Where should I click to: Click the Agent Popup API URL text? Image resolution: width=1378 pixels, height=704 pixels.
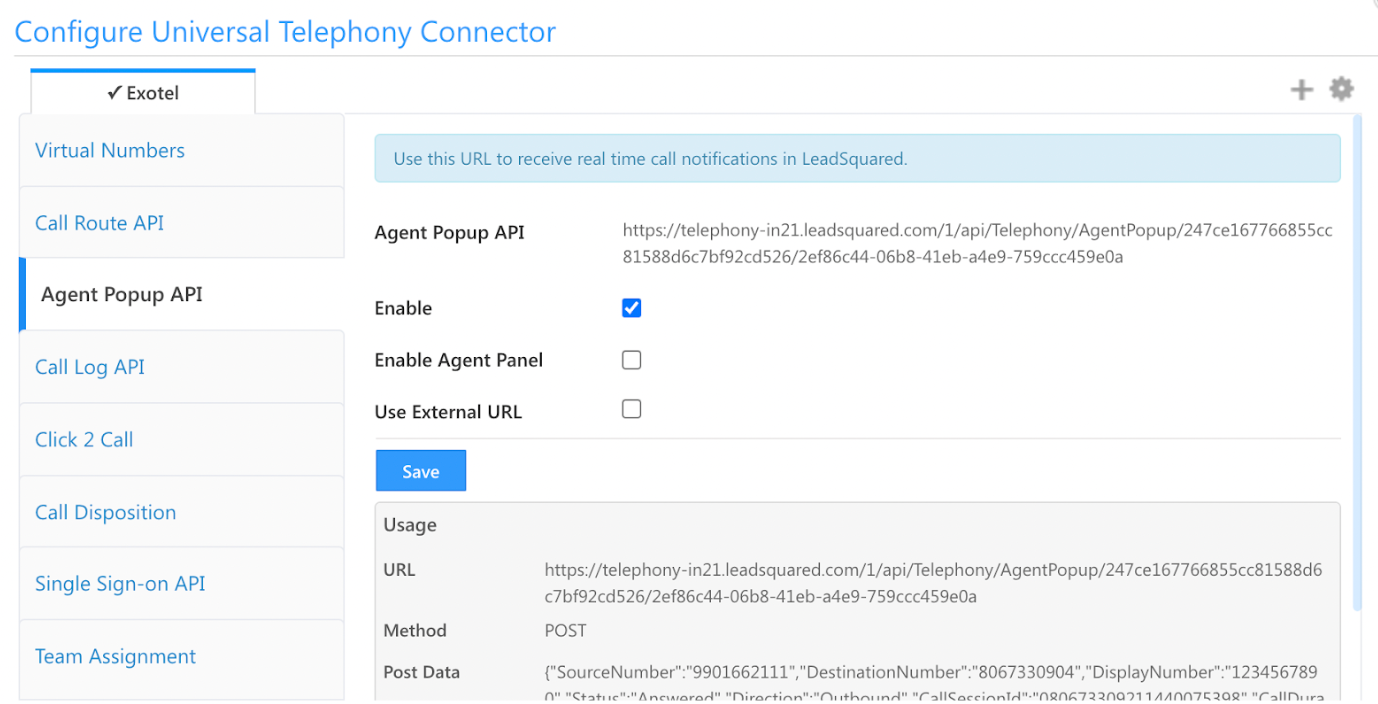(977, 243)
